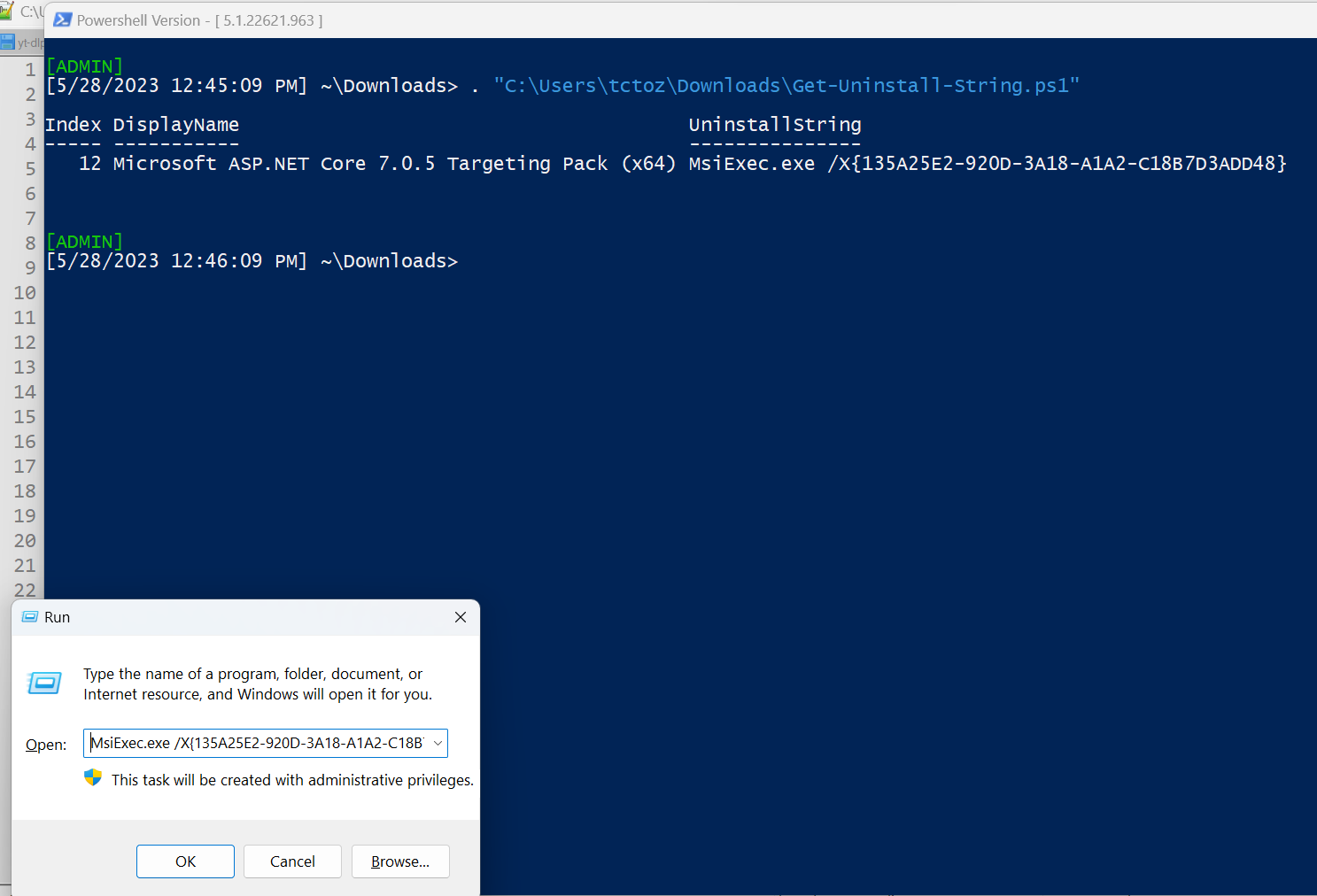Click line number 15 in the editor gutter

(25, 417)
